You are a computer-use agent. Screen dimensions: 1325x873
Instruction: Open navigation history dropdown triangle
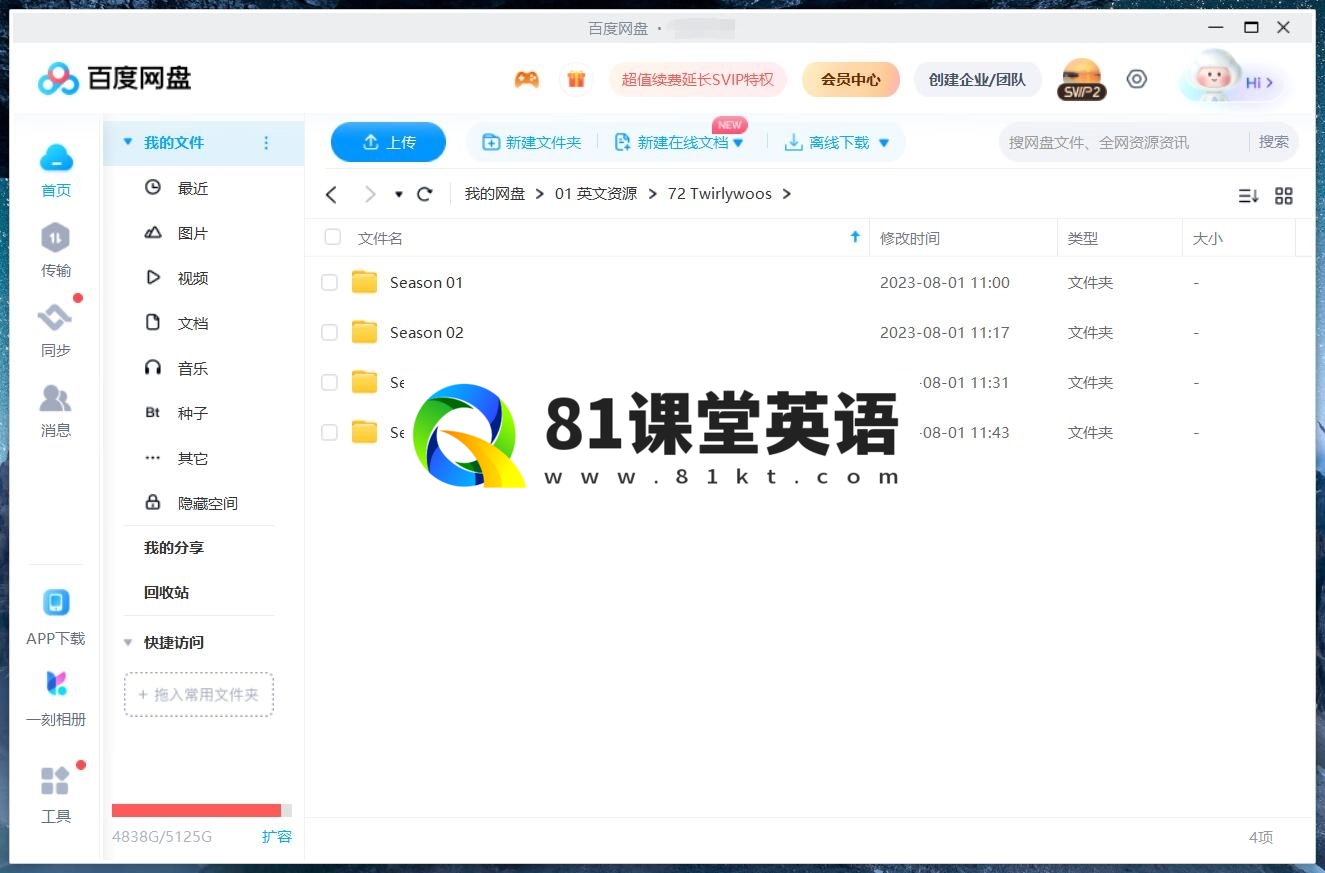tap(398, 195)
